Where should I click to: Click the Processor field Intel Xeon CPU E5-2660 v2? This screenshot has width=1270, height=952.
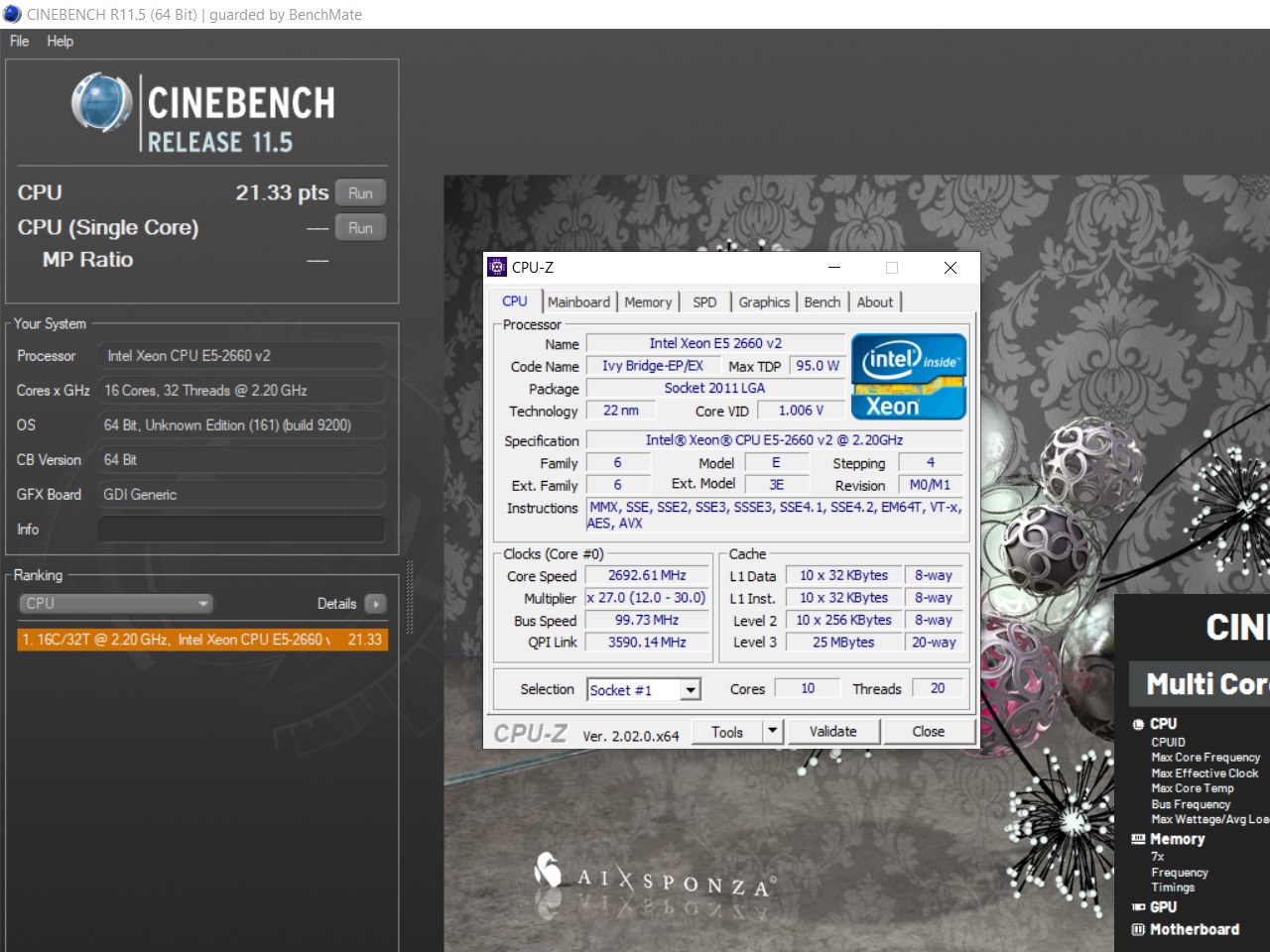tap(241, 356)
